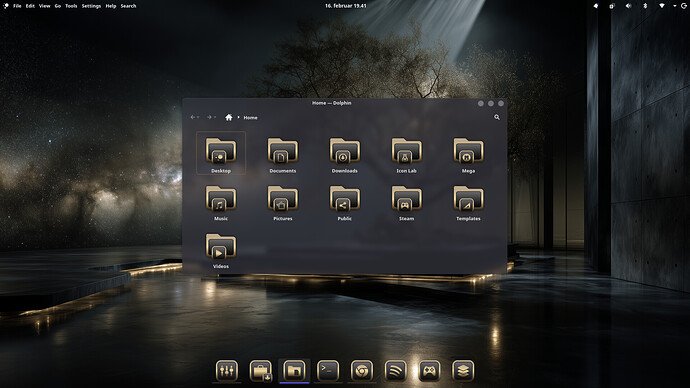The height and width of the screenshot is (388, 690).
Task: Go forward with the right arrow
Action: (x=209, y=117)
